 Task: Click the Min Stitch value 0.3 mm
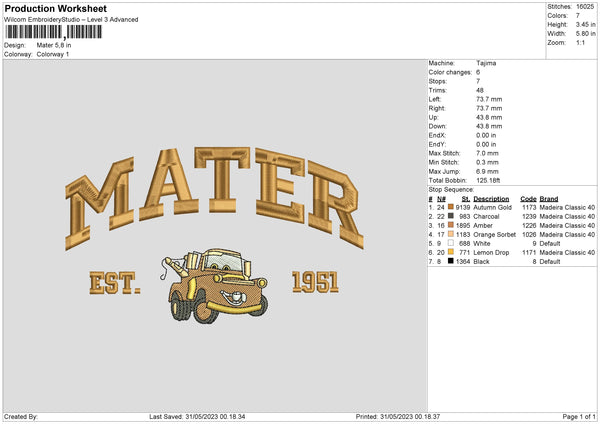[487, 162]
